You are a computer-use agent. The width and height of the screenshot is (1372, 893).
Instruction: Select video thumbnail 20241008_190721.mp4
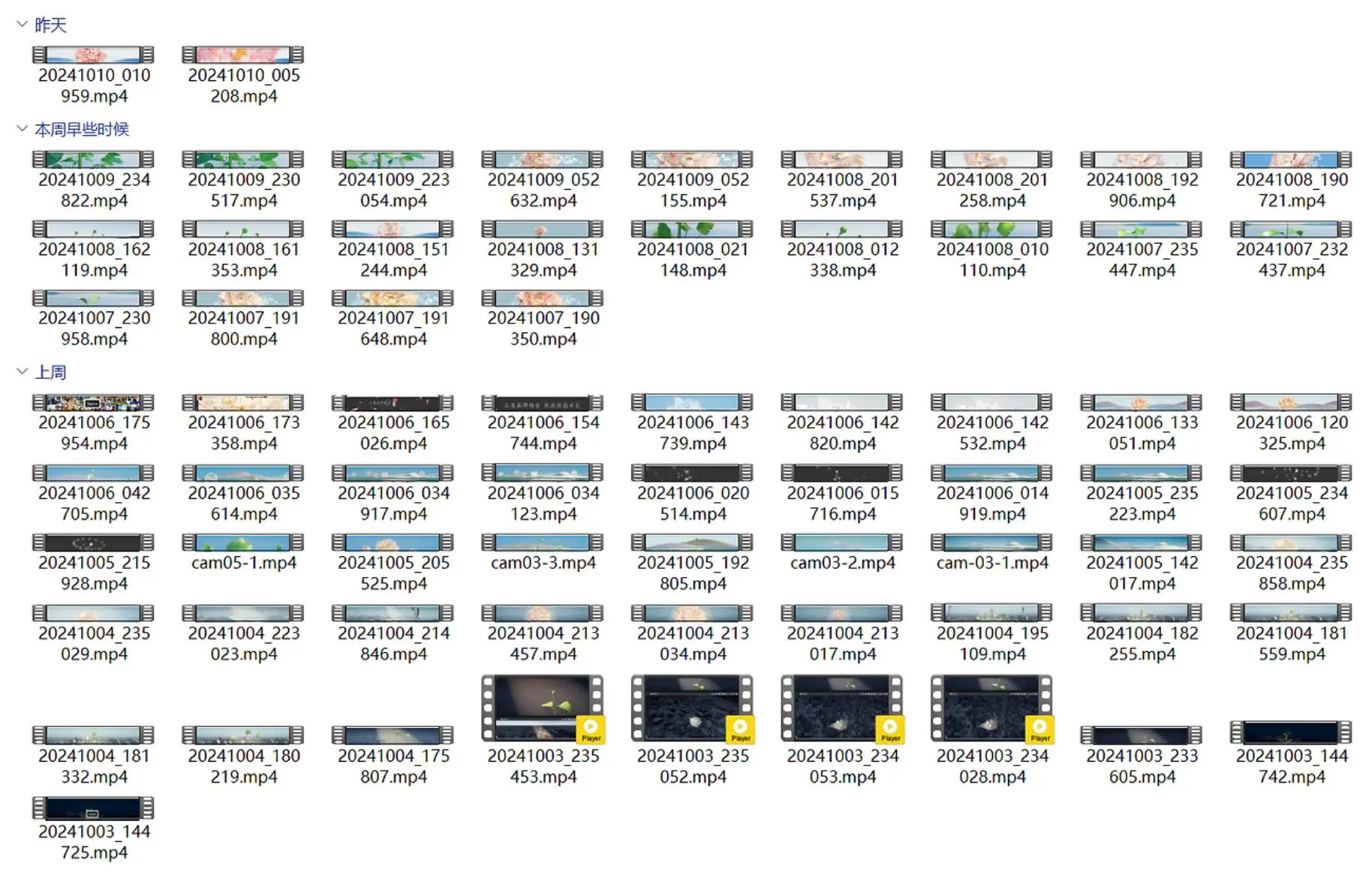point(1292,159)
